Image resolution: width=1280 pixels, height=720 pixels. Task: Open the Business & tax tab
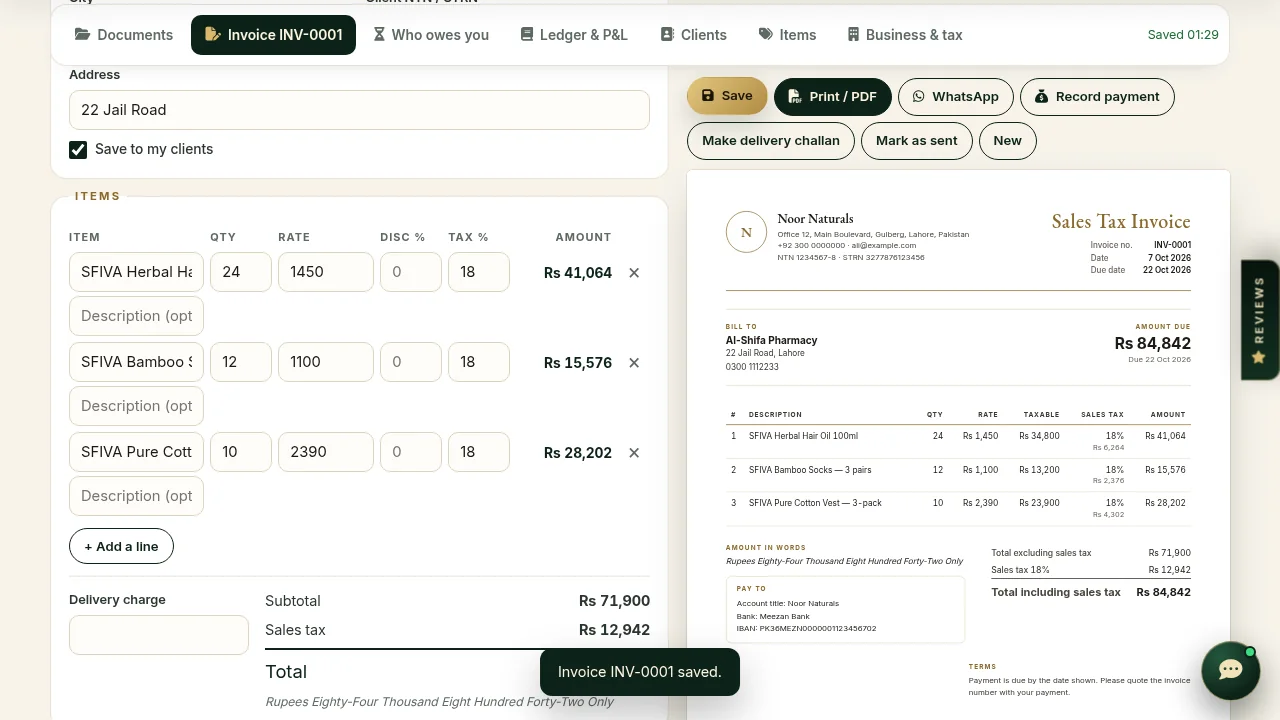904,35
